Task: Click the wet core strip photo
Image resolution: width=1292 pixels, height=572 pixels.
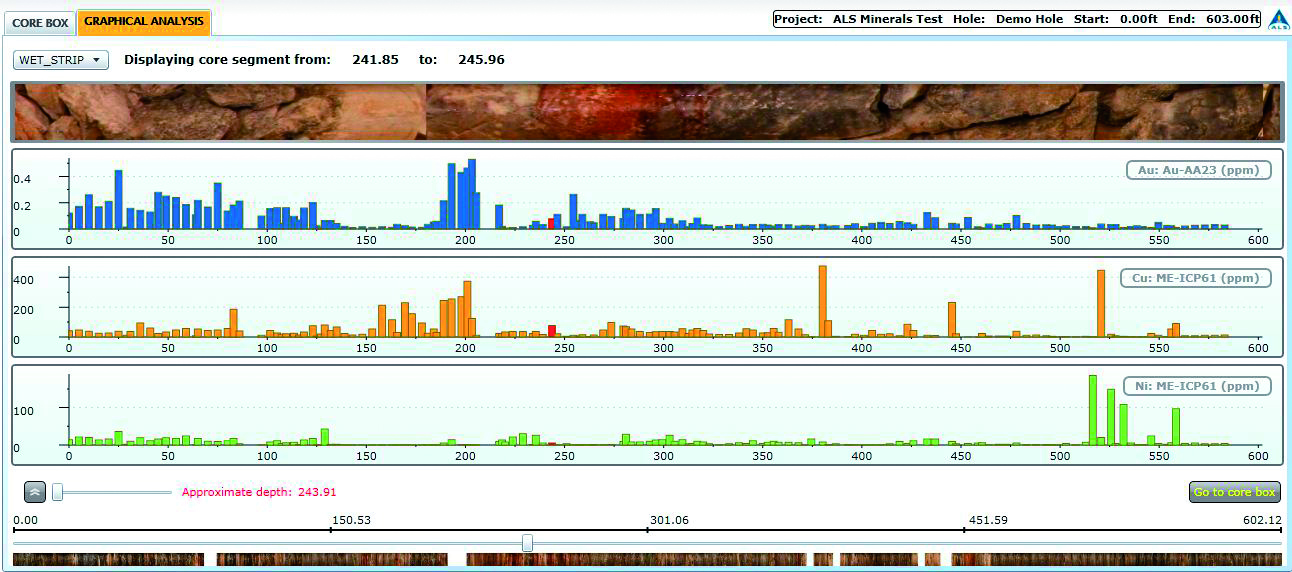Action: coord(646,112)
